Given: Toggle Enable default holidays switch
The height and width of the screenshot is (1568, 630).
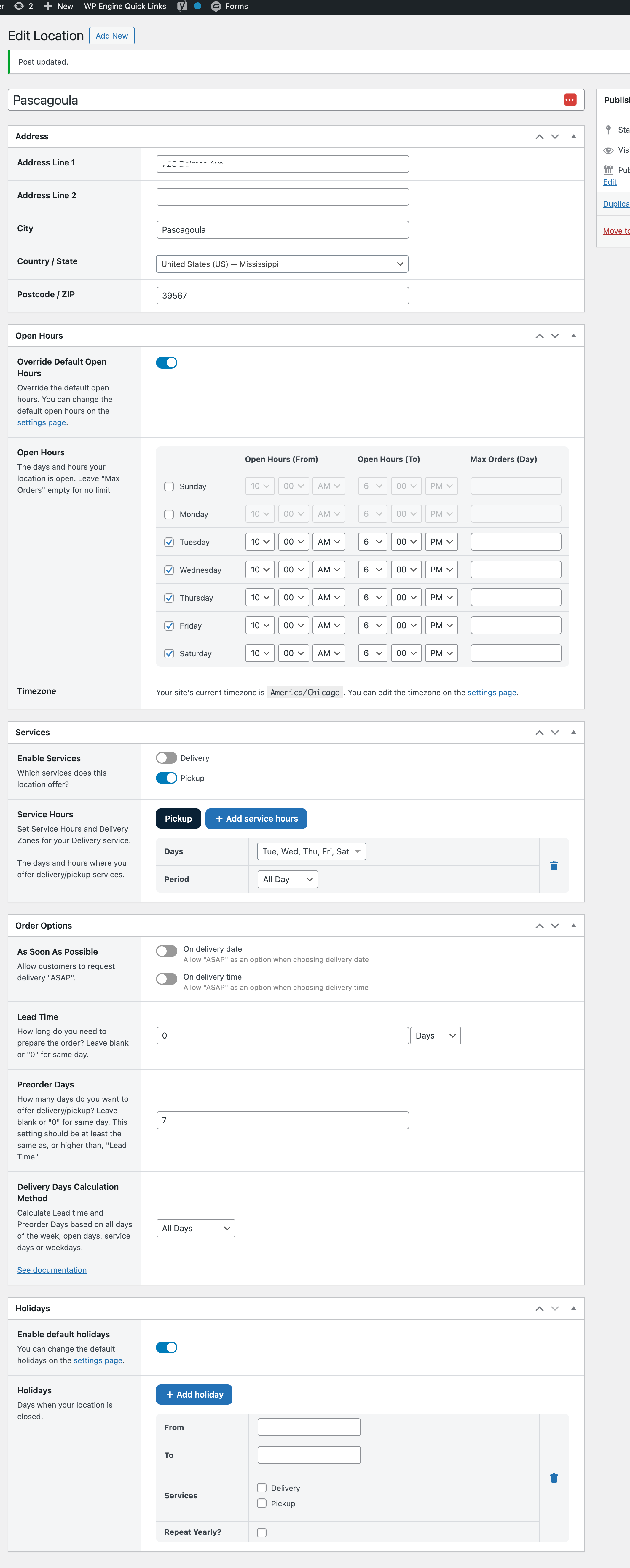Looking at the screenshot, I should tap(167, 1348).
